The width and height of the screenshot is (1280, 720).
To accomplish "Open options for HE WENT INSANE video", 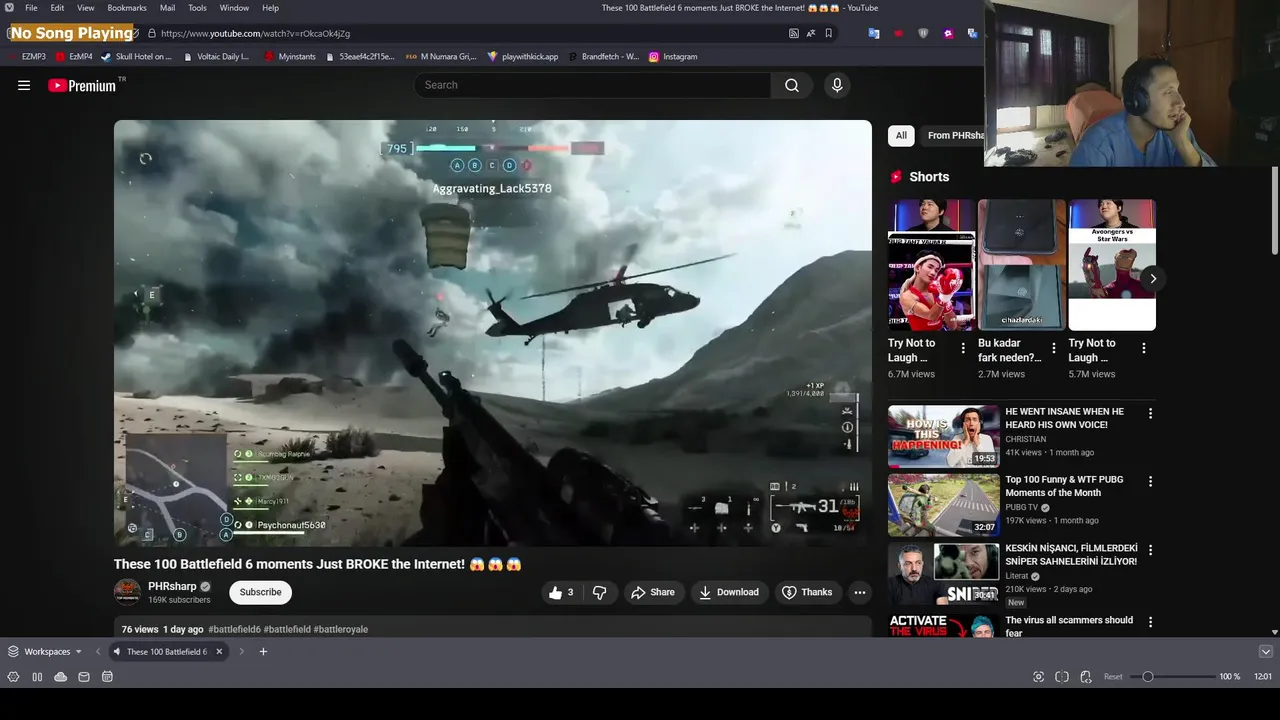I will [1150, 413].
